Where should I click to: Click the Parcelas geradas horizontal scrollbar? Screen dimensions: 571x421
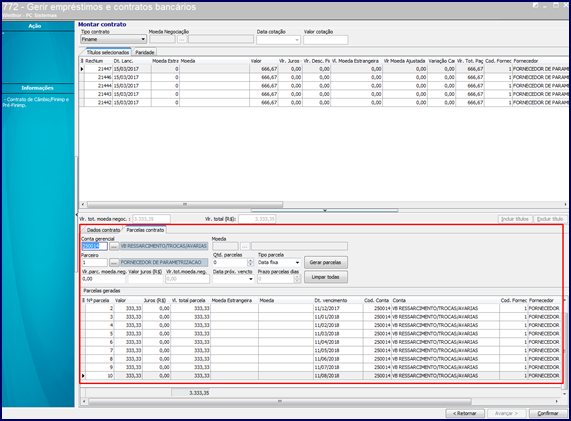(280, 401)
